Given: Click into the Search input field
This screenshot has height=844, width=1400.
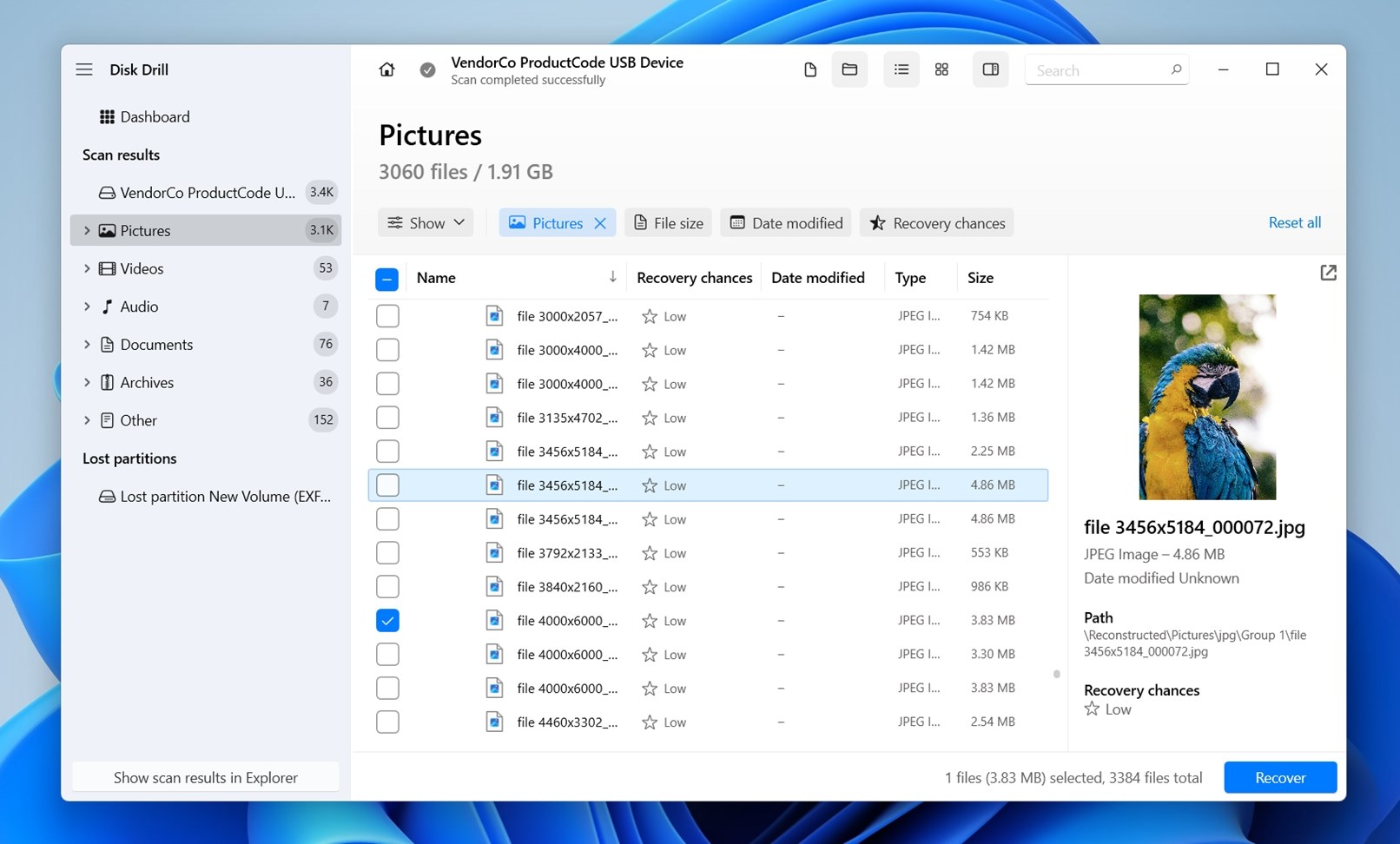Looking at the screenshot, I should point(1099,70).
